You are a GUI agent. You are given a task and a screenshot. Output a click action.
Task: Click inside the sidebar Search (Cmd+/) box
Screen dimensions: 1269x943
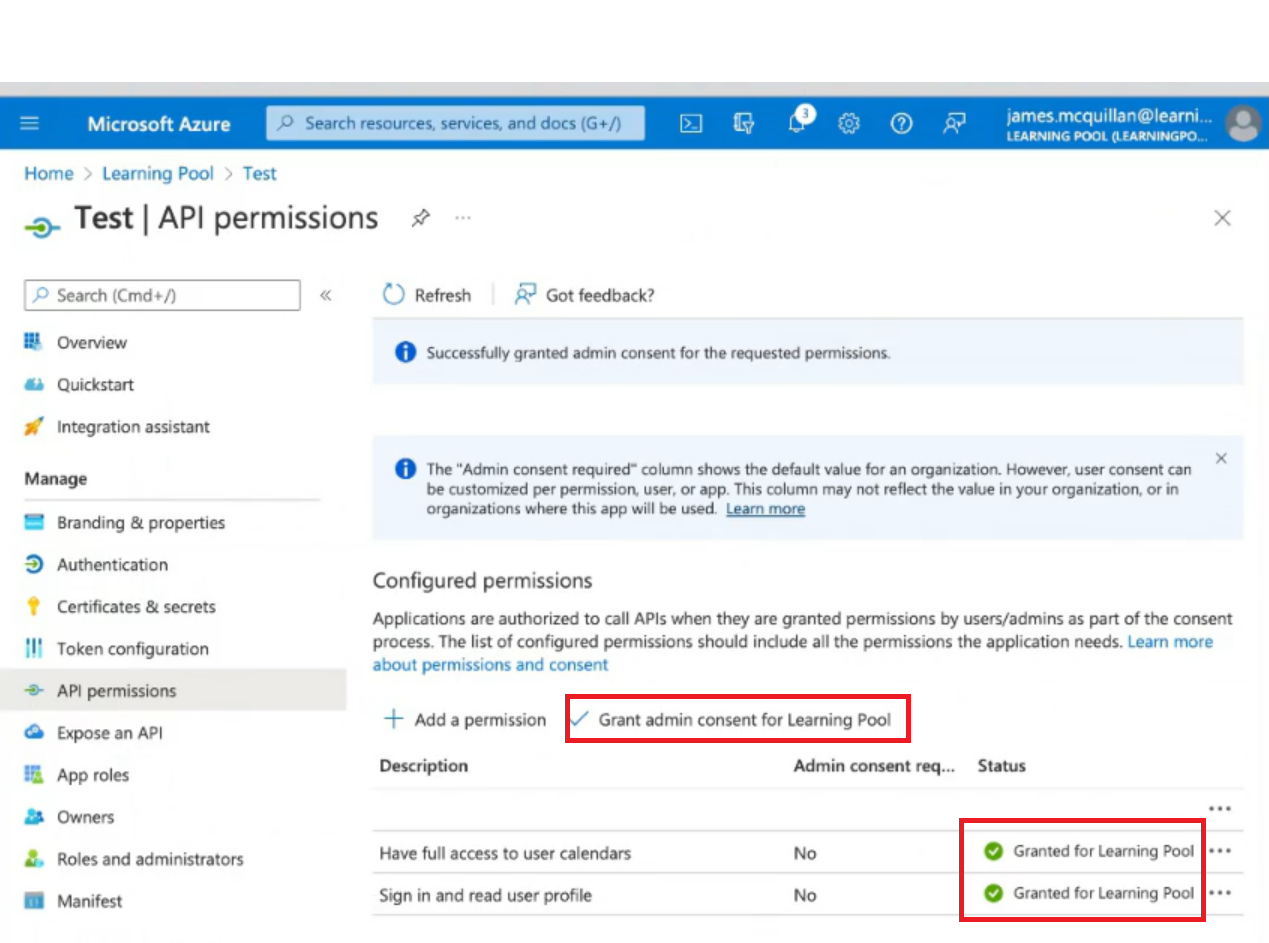(162, 295)
